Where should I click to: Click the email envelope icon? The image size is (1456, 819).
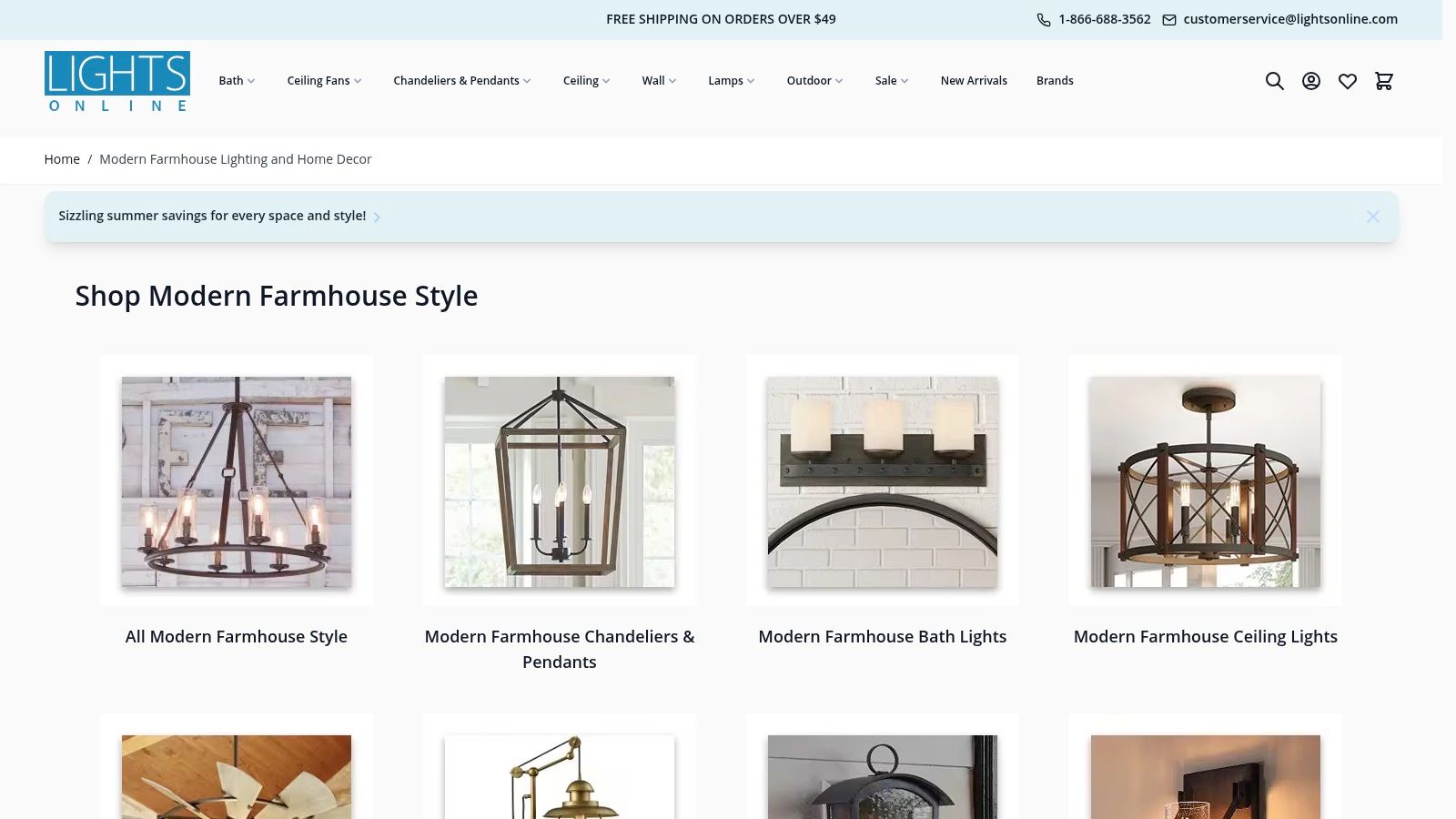(1168, 19)
